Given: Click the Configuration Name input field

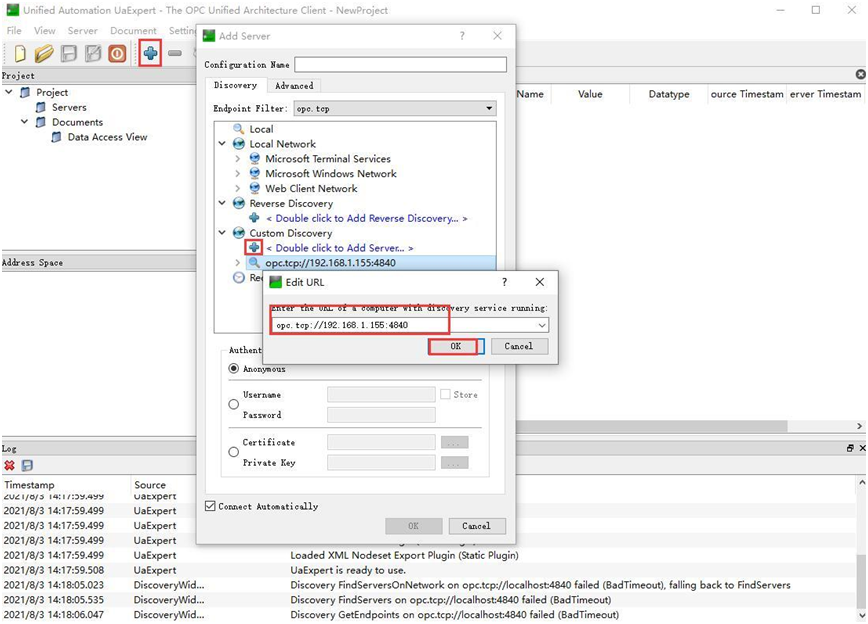Looking at the screenshot, I should tap(400, 65).
